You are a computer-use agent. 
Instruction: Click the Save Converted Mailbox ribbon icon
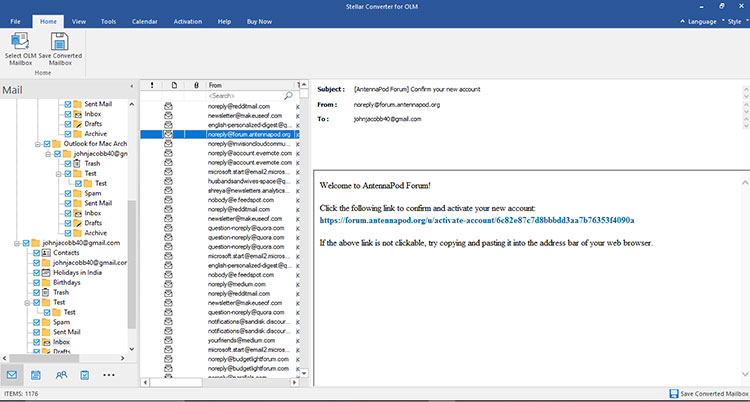[x=60, y=41]
